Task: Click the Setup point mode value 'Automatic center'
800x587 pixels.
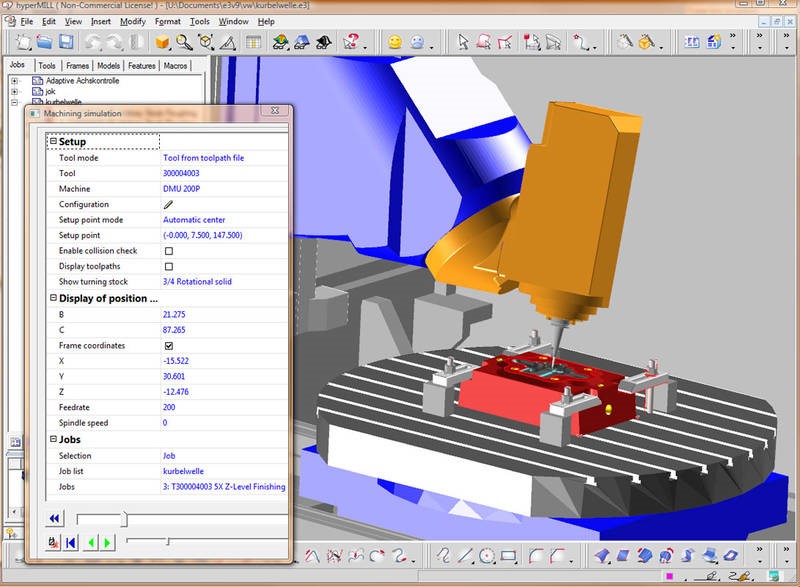Action: pos(194,220)
